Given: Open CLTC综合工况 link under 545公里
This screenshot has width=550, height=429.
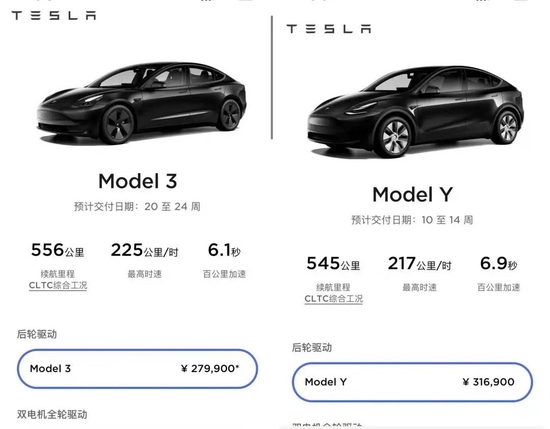Looking at the screenshot, I should pos(334,299).
